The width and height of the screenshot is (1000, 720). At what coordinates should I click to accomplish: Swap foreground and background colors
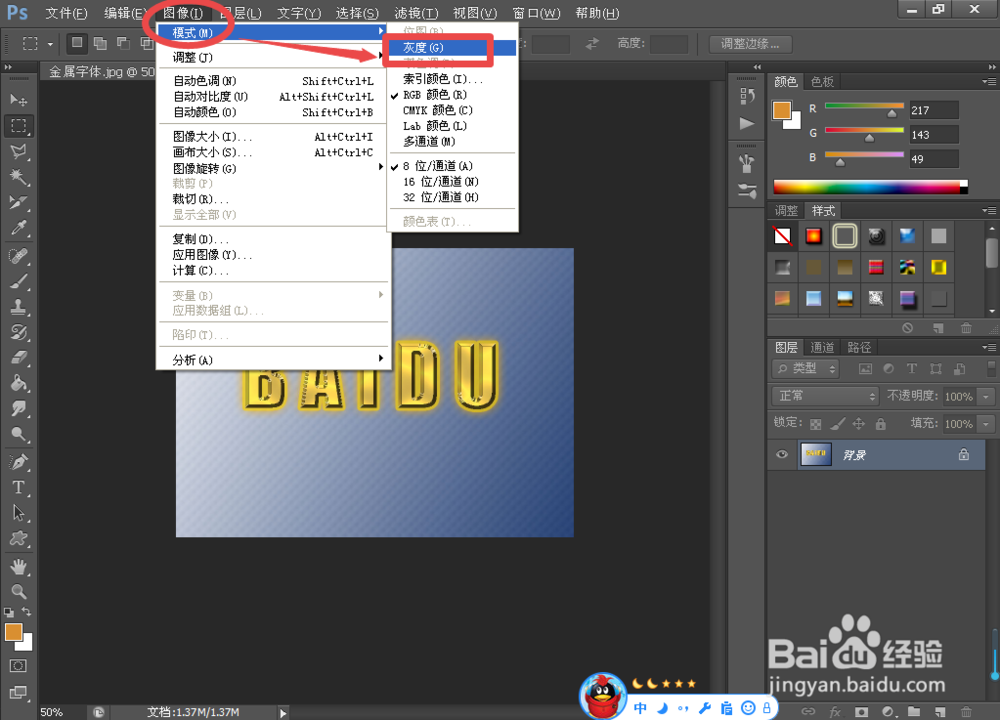point(27,612)
